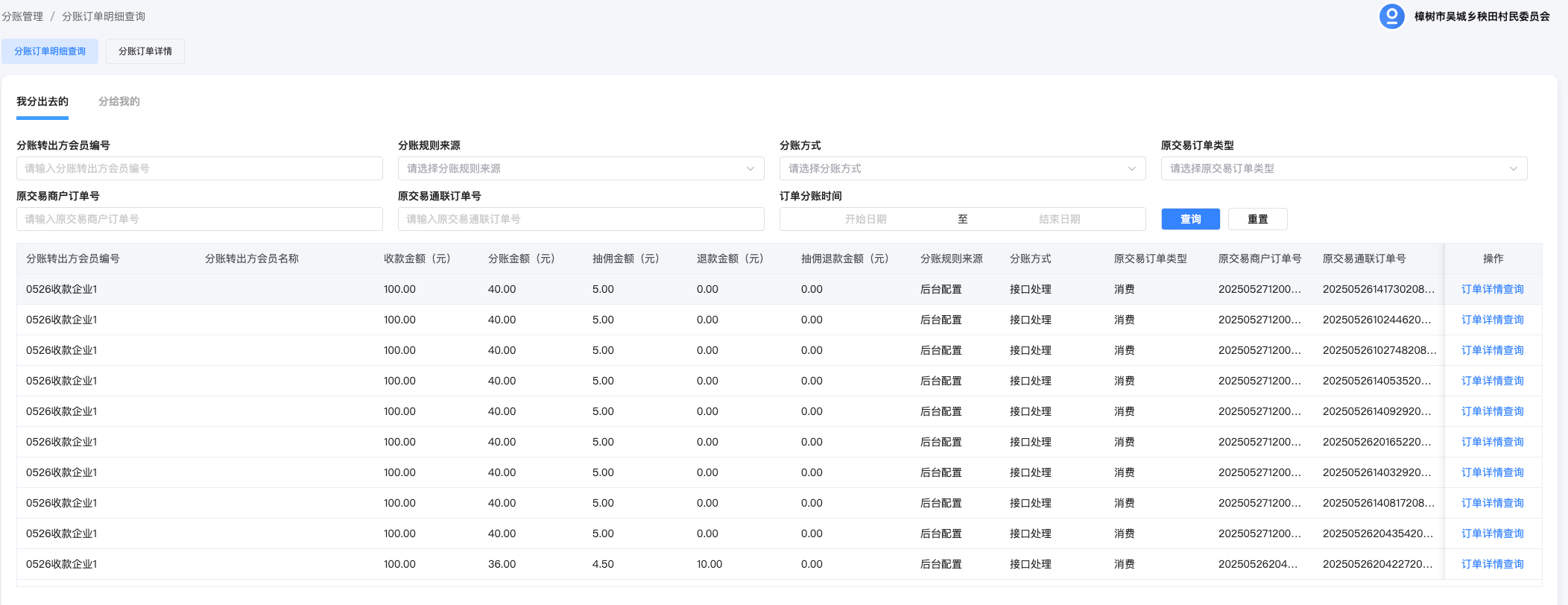This screenshot has height=605, width=1568.
Task: Open 订单详情查询 for order 20250526141730208
Action: coord(1492,289)
